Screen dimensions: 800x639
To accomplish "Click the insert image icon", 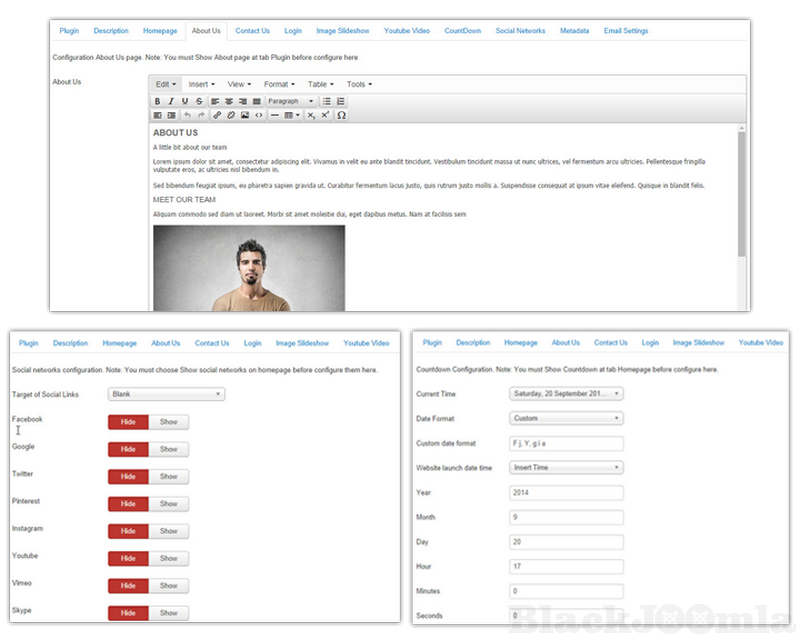I will (245, 116).
